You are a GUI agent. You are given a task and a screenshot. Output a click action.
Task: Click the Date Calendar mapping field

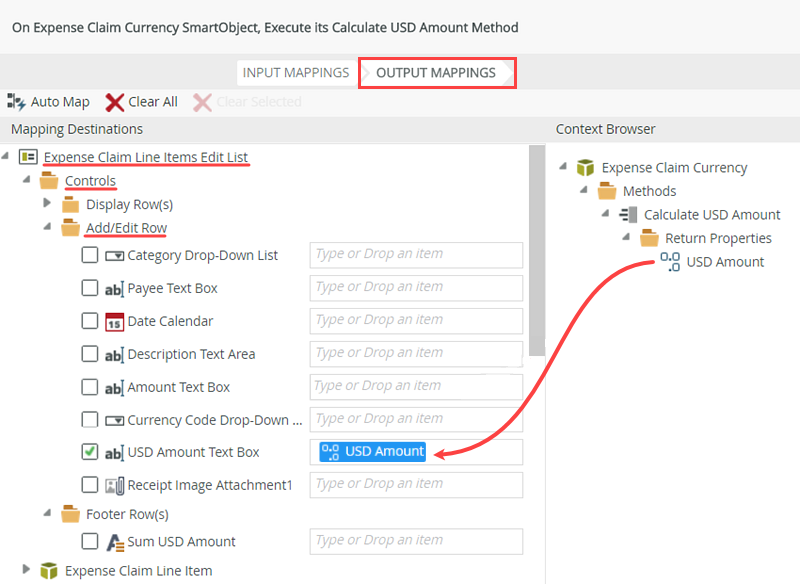pos(416,321)
